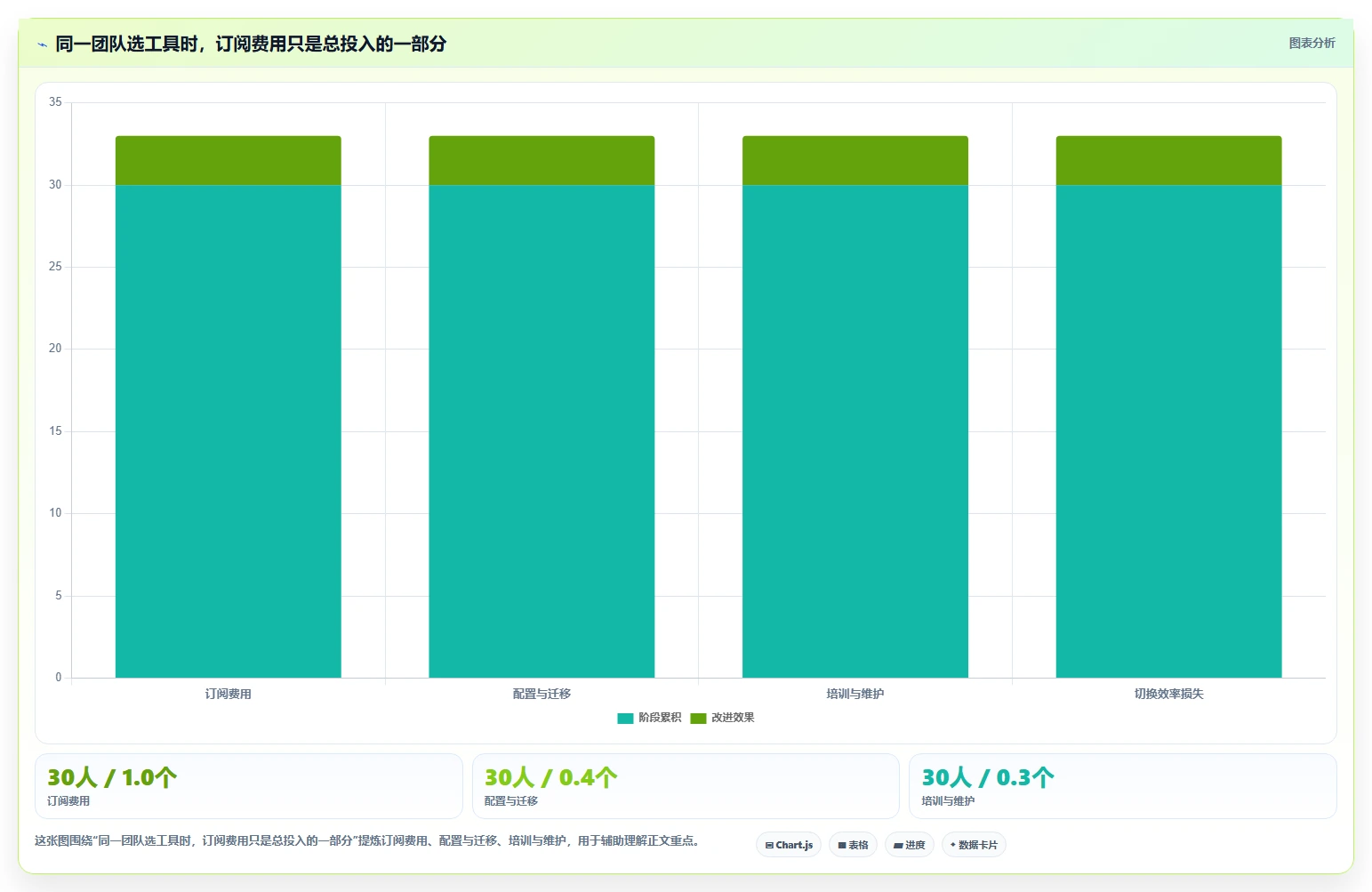Screen dimensions: 1372x892
Task: Click the y-axis tick label 20
Action: (55, 349)
